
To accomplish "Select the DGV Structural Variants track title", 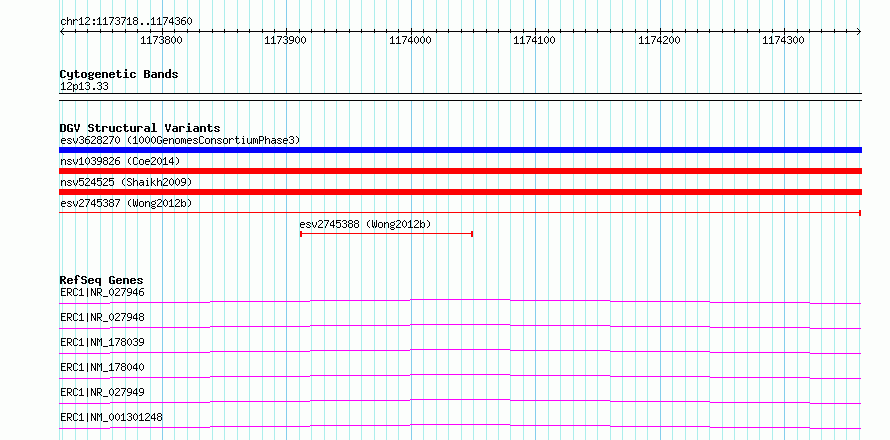I will tap(140, 128).
